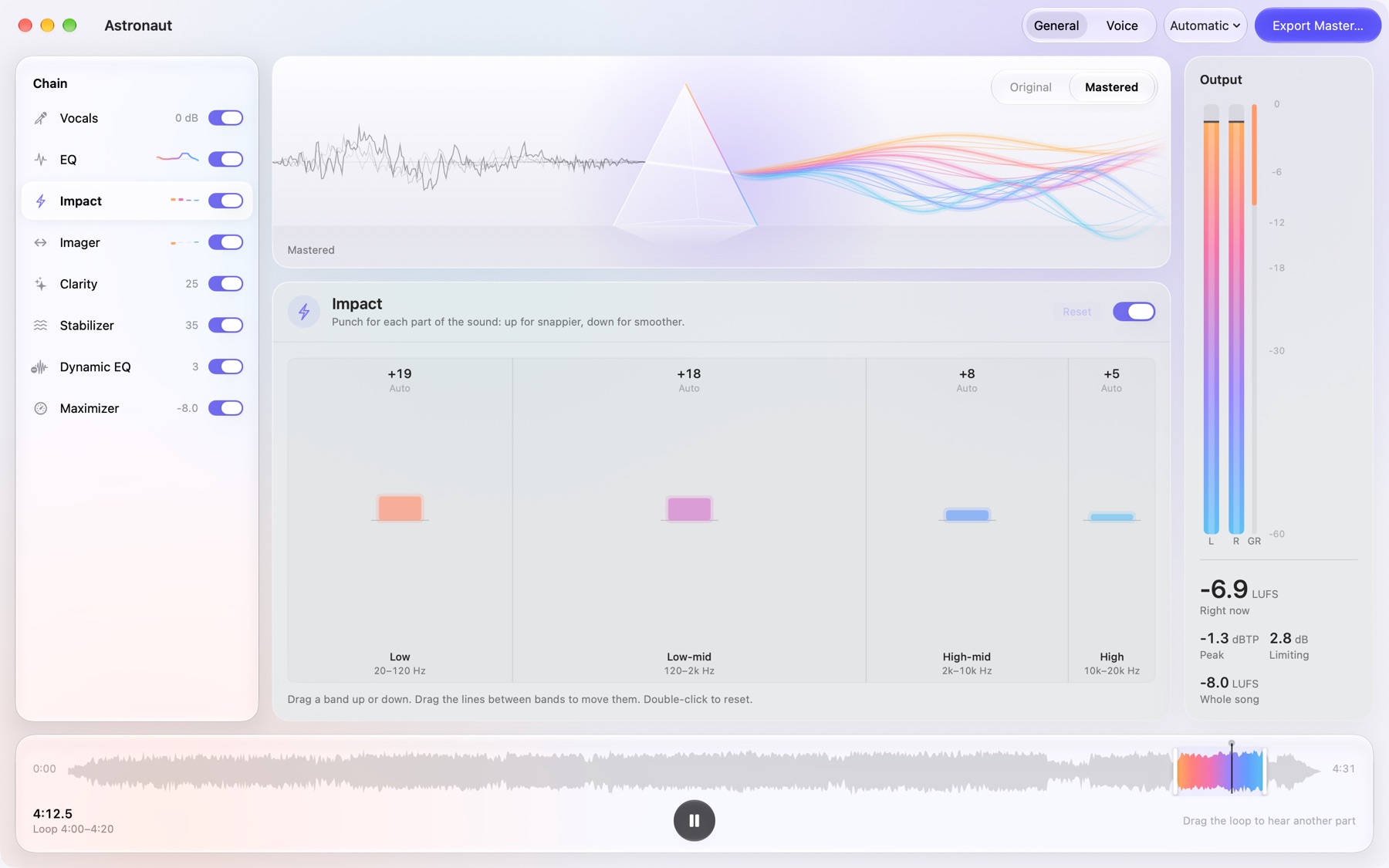This screenshot has width=1389, height=868.
Task: Click the Stabilizer waves icon
Action: point(41,326)
